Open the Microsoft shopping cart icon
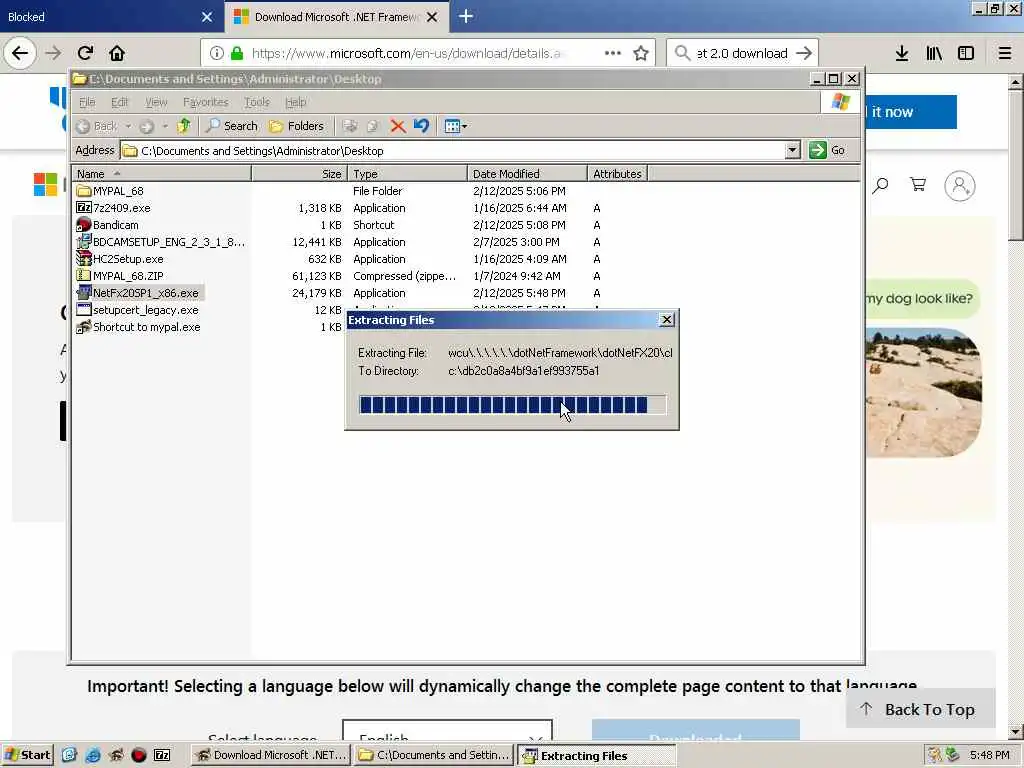This screenshot has width=1024, height=768. click(918, 185)
